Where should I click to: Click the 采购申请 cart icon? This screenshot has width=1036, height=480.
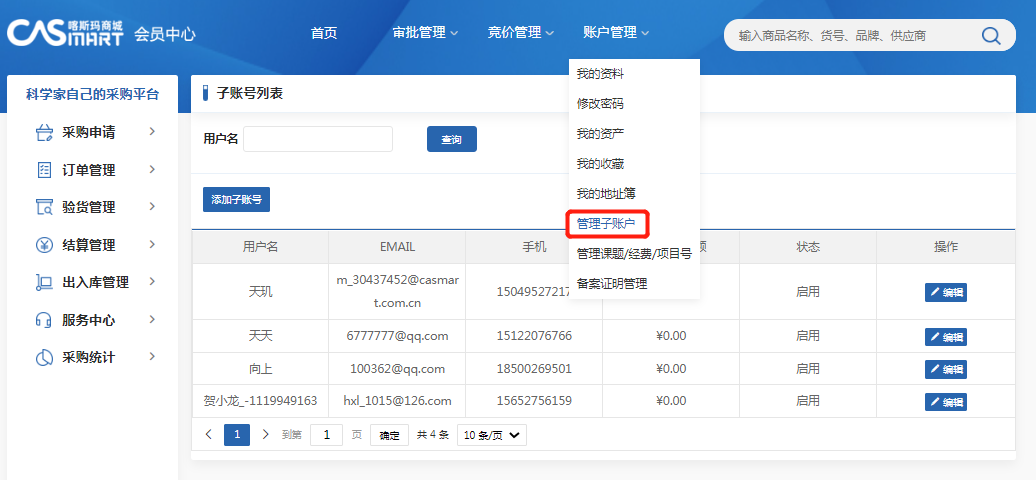click(44, 132)
